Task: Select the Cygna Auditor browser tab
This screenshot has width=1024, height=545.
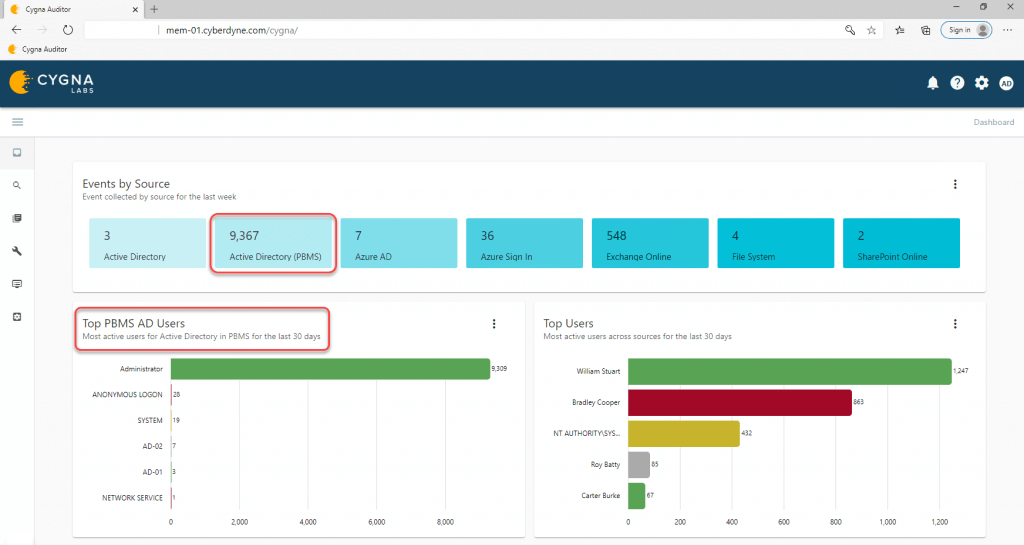Action: click(70, 8)
